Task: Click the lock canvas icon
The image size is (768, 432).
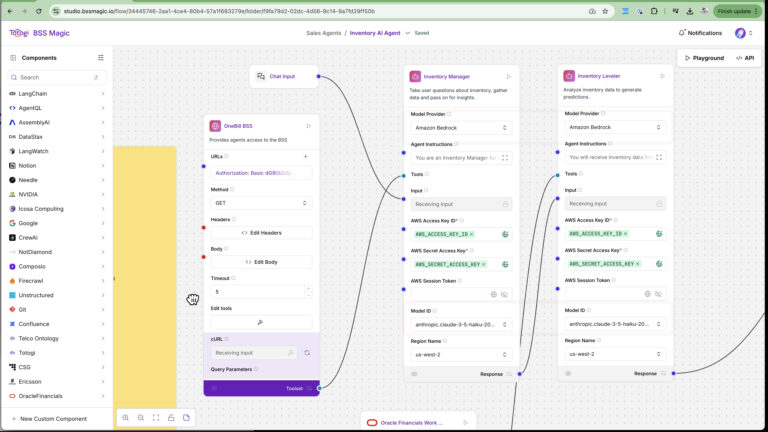Action: 171,417
